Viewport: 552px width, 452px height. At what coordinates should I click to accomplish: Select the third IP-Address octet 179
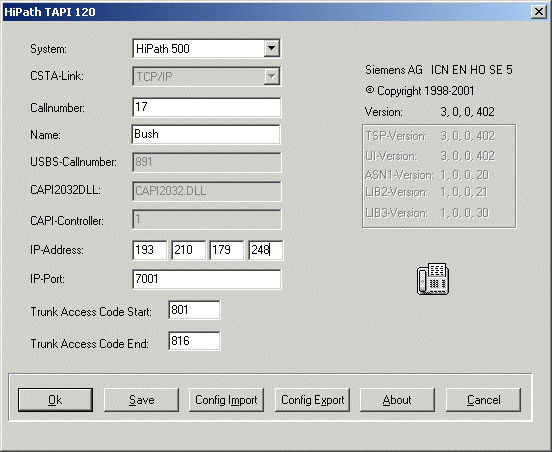click(x=226, y=250)
